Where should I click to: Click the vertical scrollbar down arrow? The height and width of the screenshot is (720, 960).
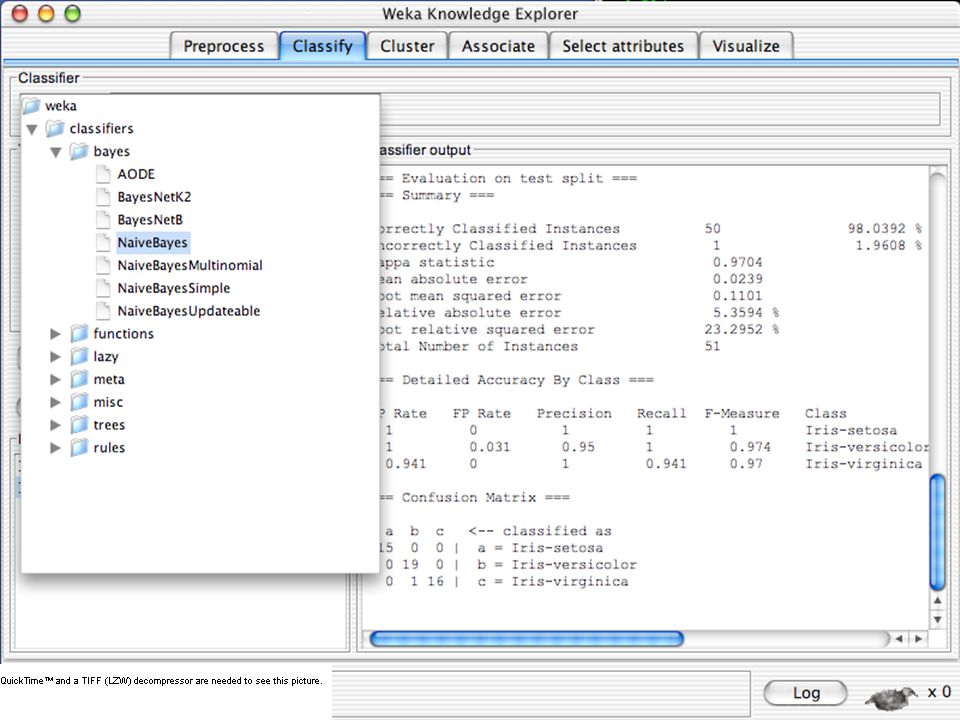937,620
